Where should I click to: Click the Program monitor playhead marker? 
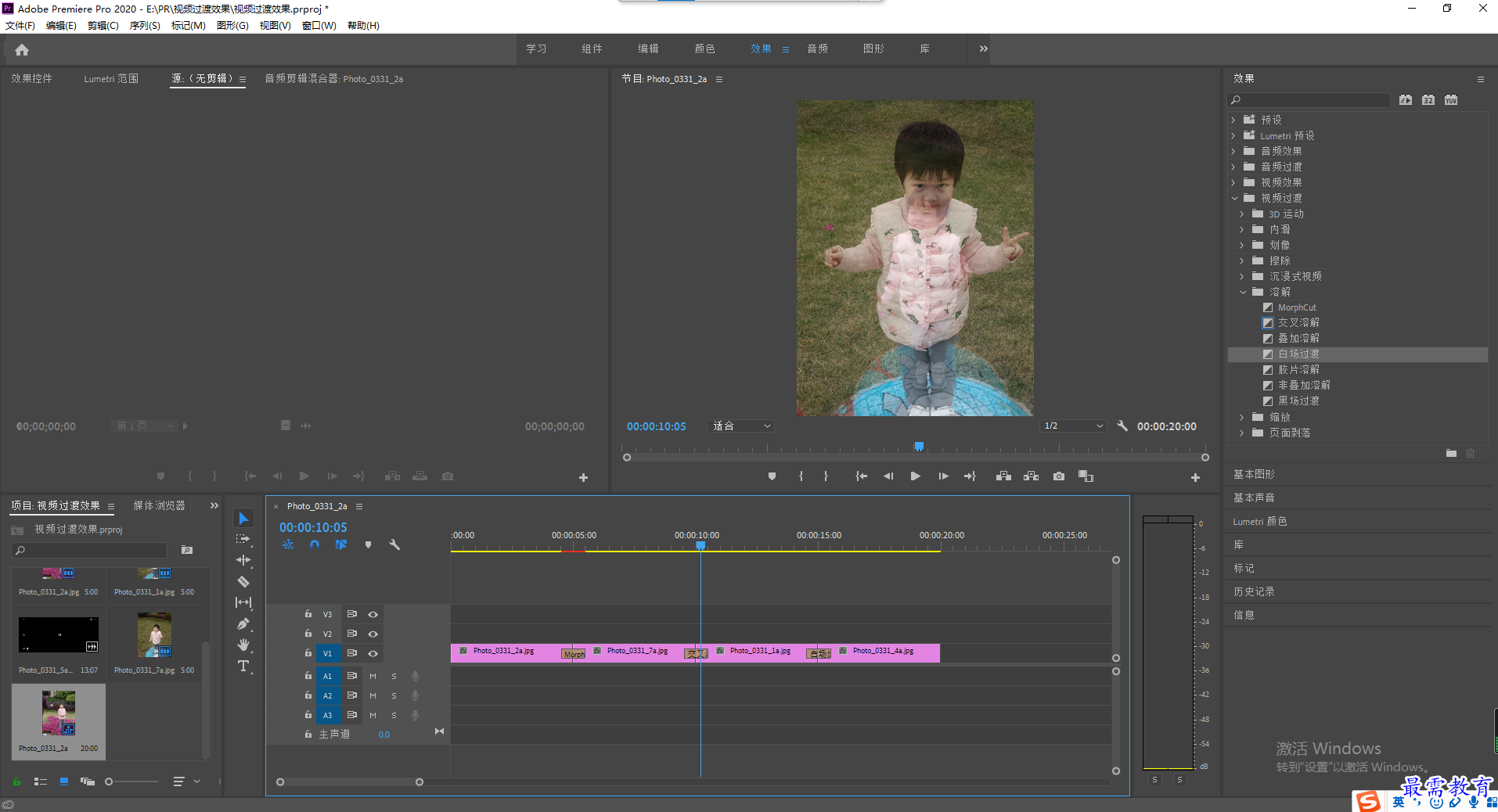[919, 447]
